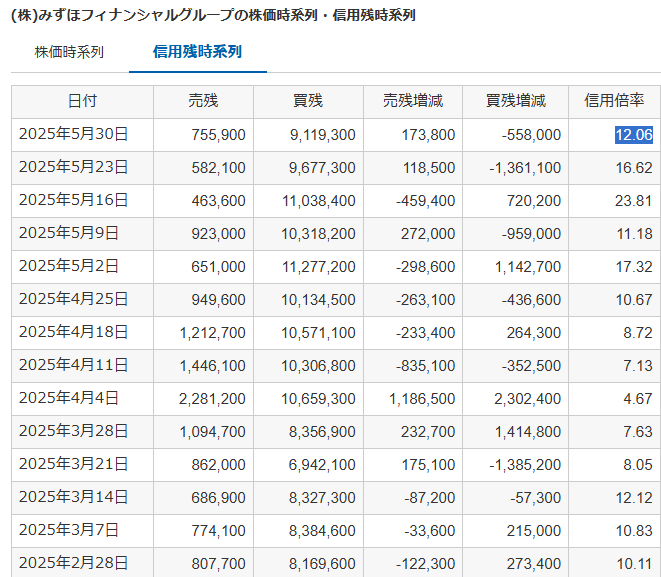The image size is (661, 577).
Task: Click the 売残増減 column header
Action: [x=412, y=101]
